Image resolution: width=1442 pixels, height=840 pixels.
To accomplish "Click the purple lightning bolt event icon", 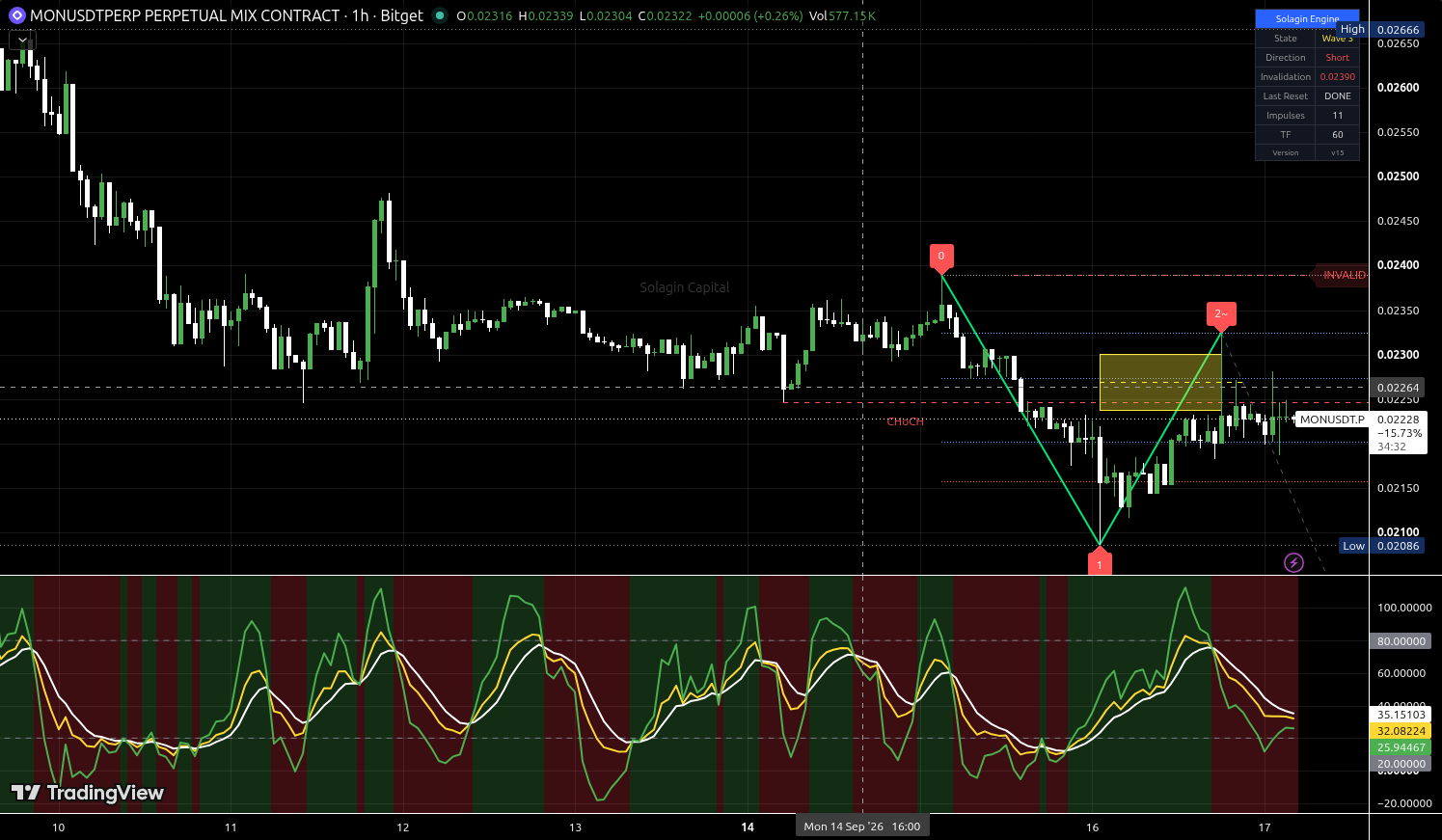I will (1293, 562).
